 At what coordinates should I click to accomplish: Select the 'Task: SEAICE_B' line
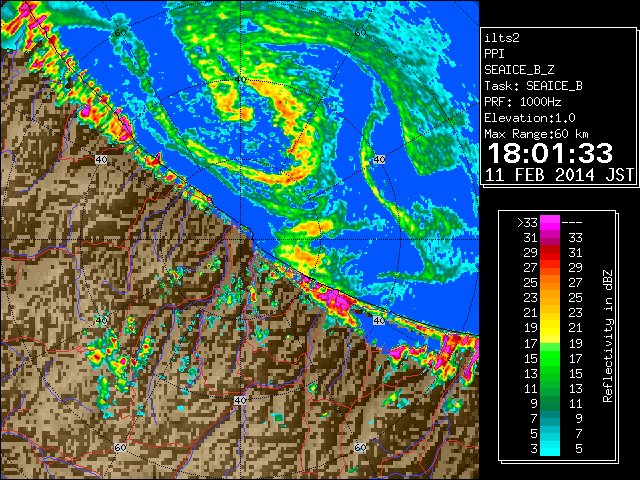click(533, 86)
